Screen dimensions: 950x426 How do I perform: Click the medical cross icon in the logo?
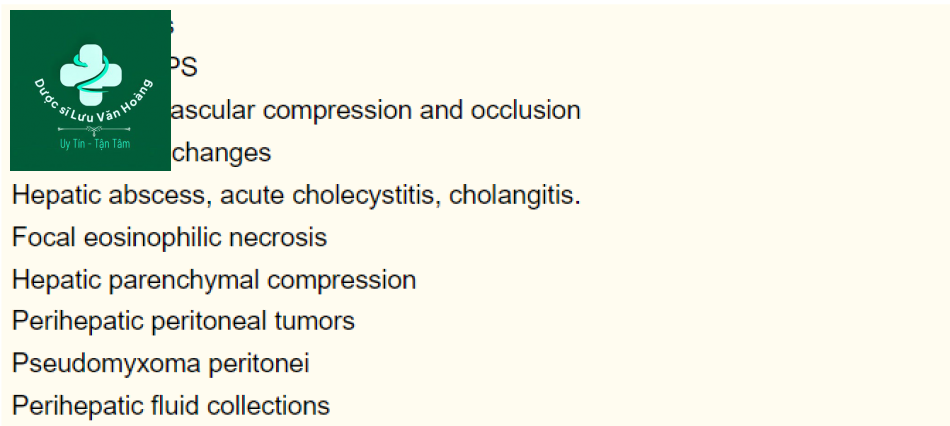click(90, 73)
